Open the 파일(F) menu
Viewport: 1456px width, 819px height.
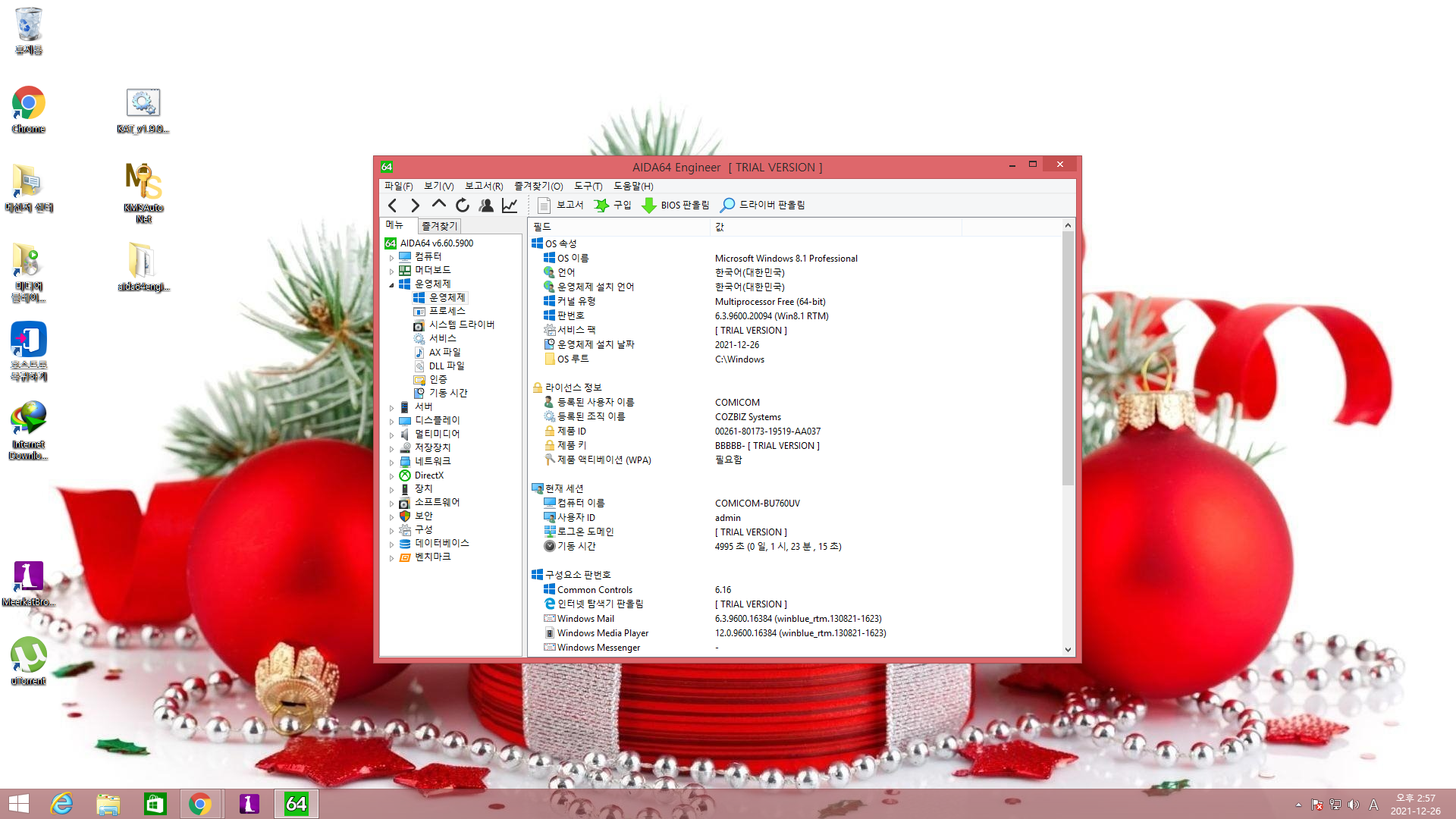[398, 186]
